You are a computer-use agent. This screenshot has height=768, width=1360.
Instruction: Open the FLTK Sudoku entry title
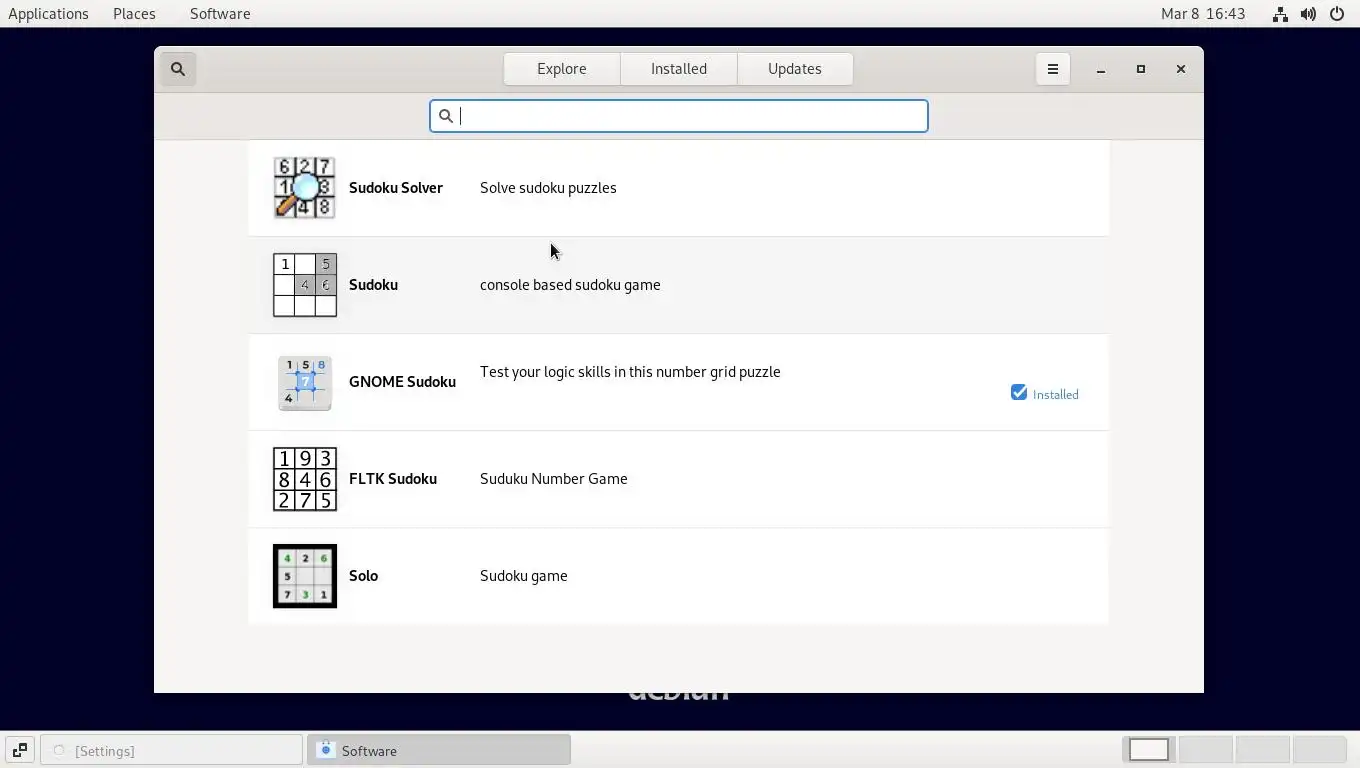click(x=393, y=479)
